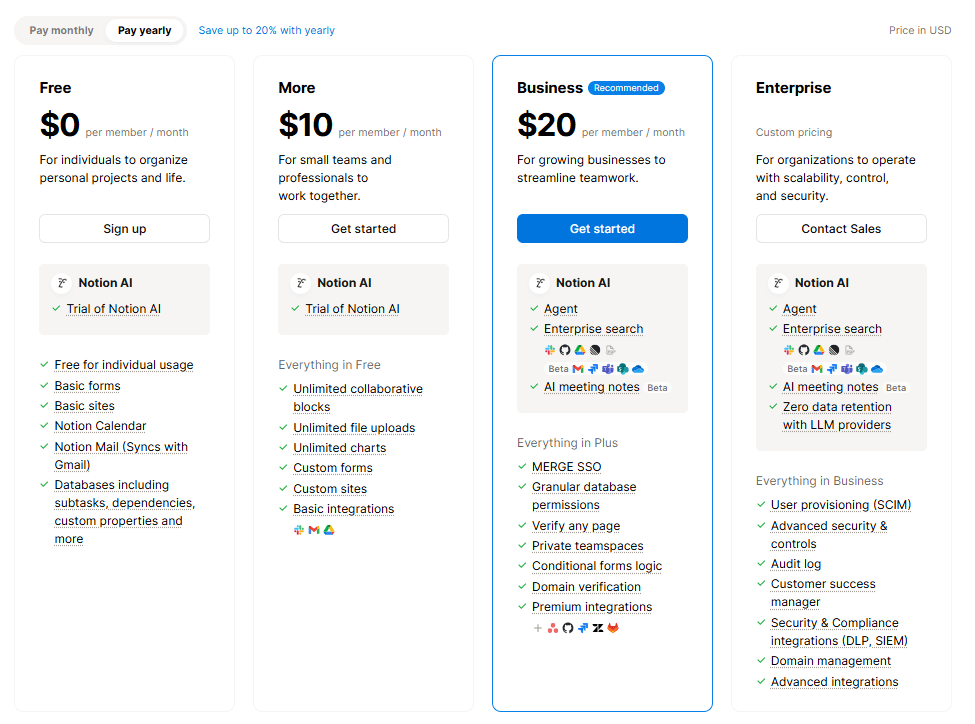
Task: Click the Slack icon under Basic integrations
Action: pyautogui.click(x=299, y=530)
